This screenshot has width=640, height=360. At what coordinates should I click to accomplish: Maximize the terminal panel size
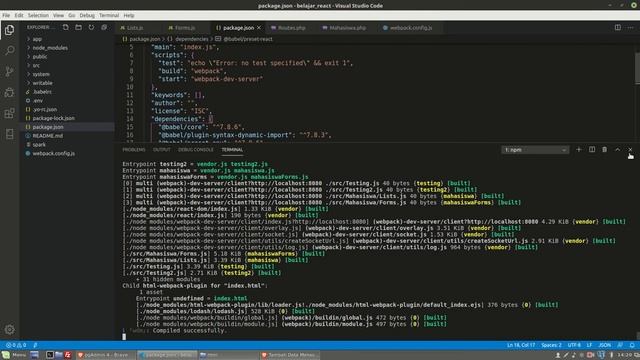pos(618,149)
